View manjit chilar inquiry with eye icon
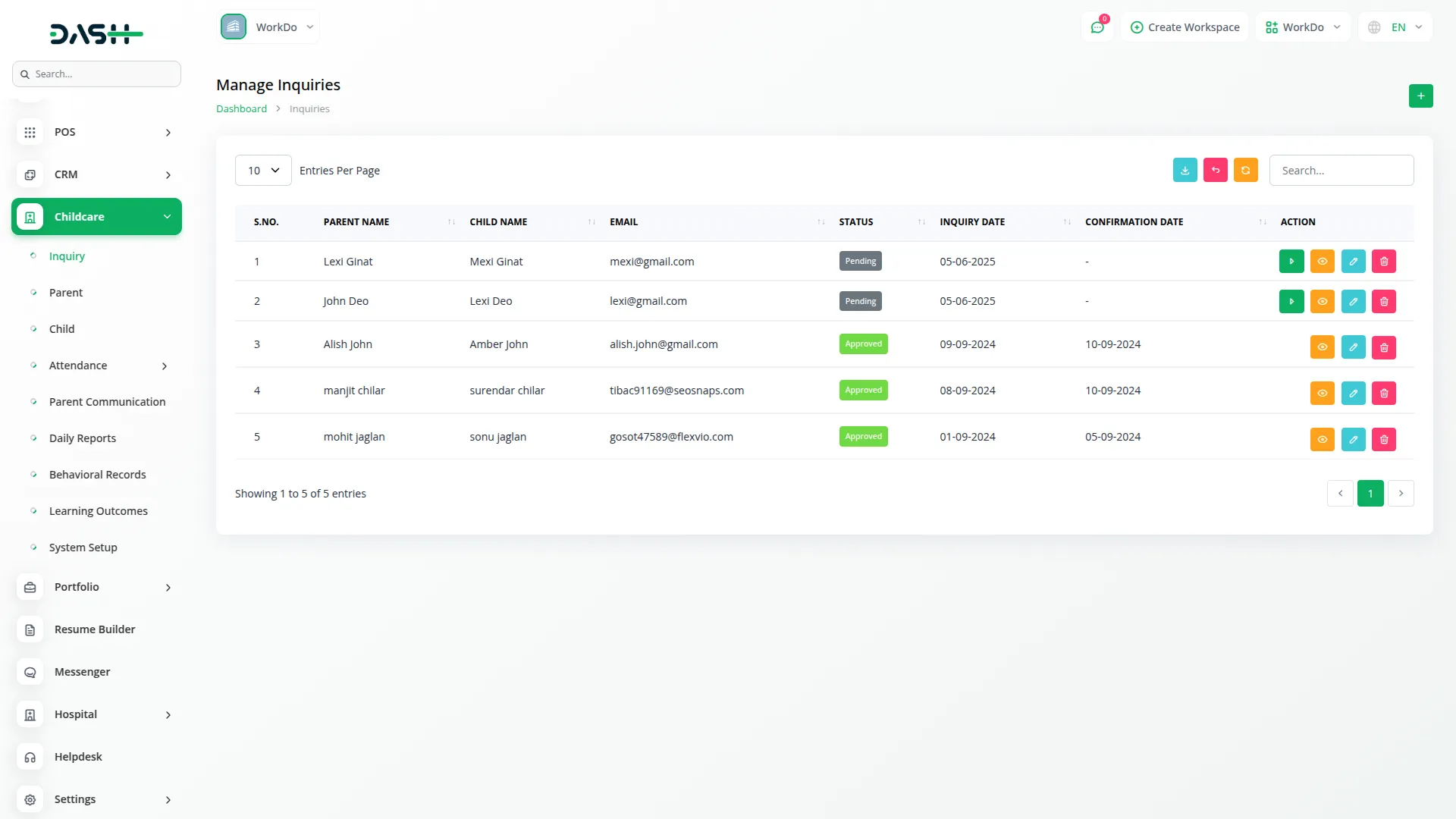The height and width of the screenshot is (819, 1456). pyautogui.click(x=1322, y=394)
